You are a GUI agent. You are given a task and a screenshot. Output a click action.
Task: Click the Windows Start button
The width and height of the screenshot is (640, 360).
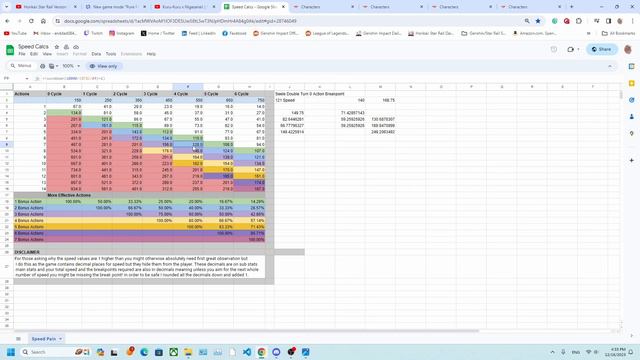tap(11, 352)
